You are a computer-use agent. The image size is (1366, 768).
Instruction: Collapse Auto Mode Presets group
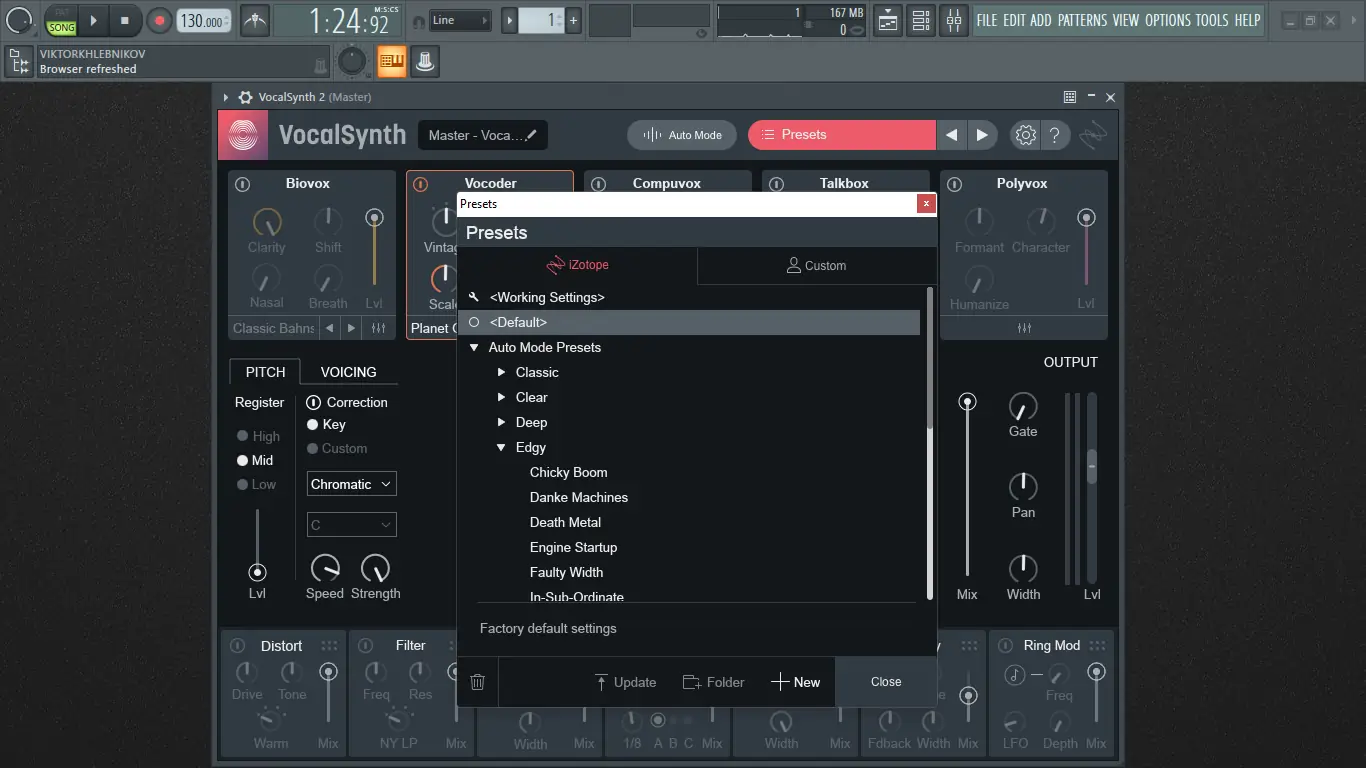[474, 348]
